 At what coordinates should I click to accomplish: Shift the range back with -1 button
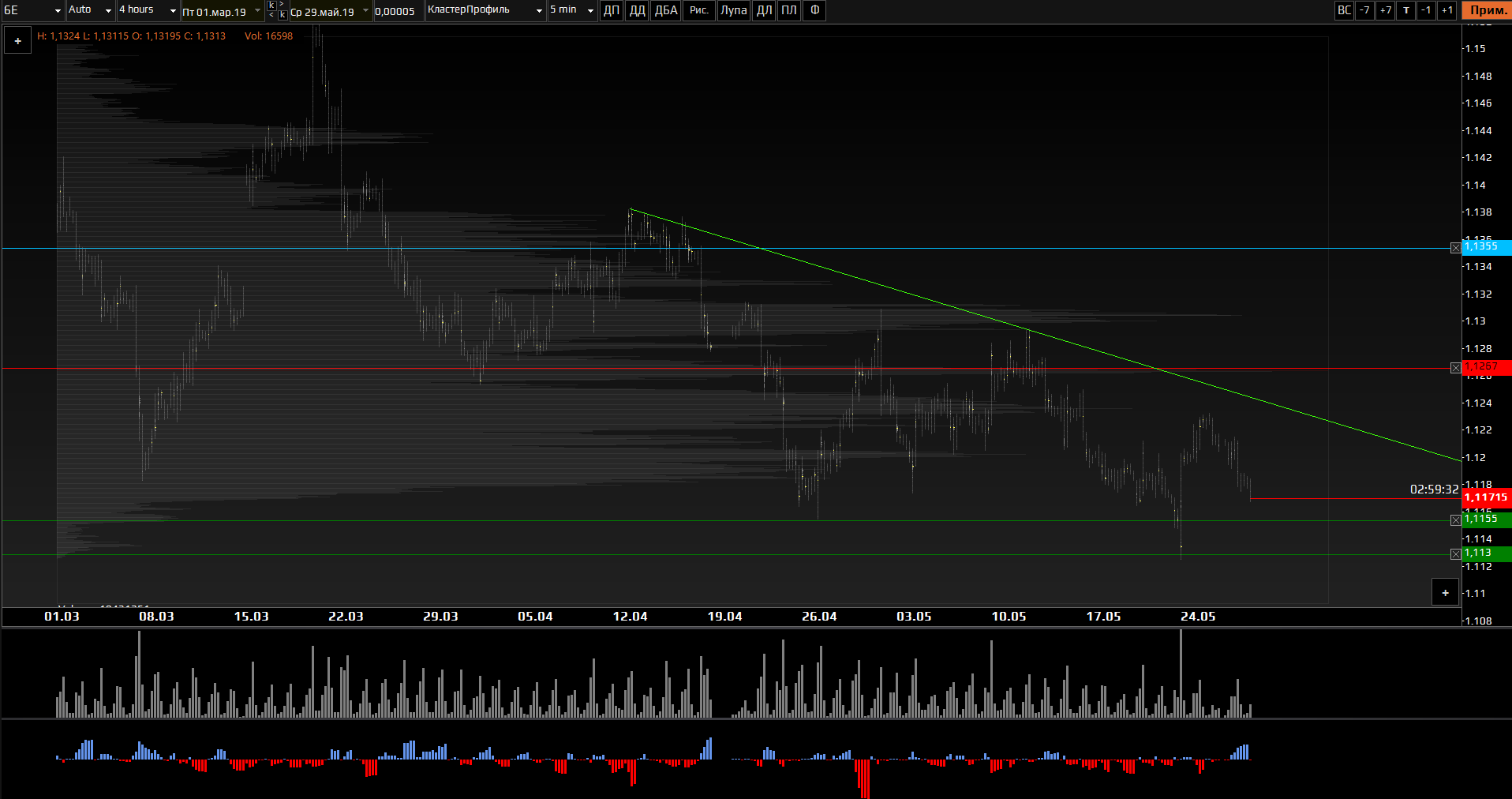click(x=1426, y=10)
